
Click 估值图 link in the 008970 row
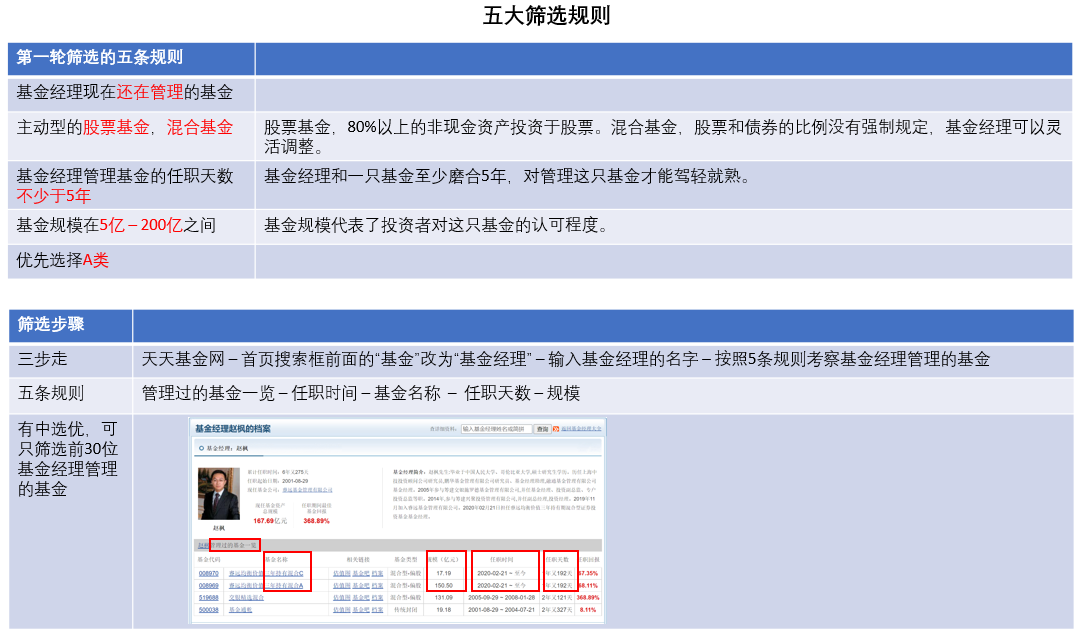(x=341, y=573)
